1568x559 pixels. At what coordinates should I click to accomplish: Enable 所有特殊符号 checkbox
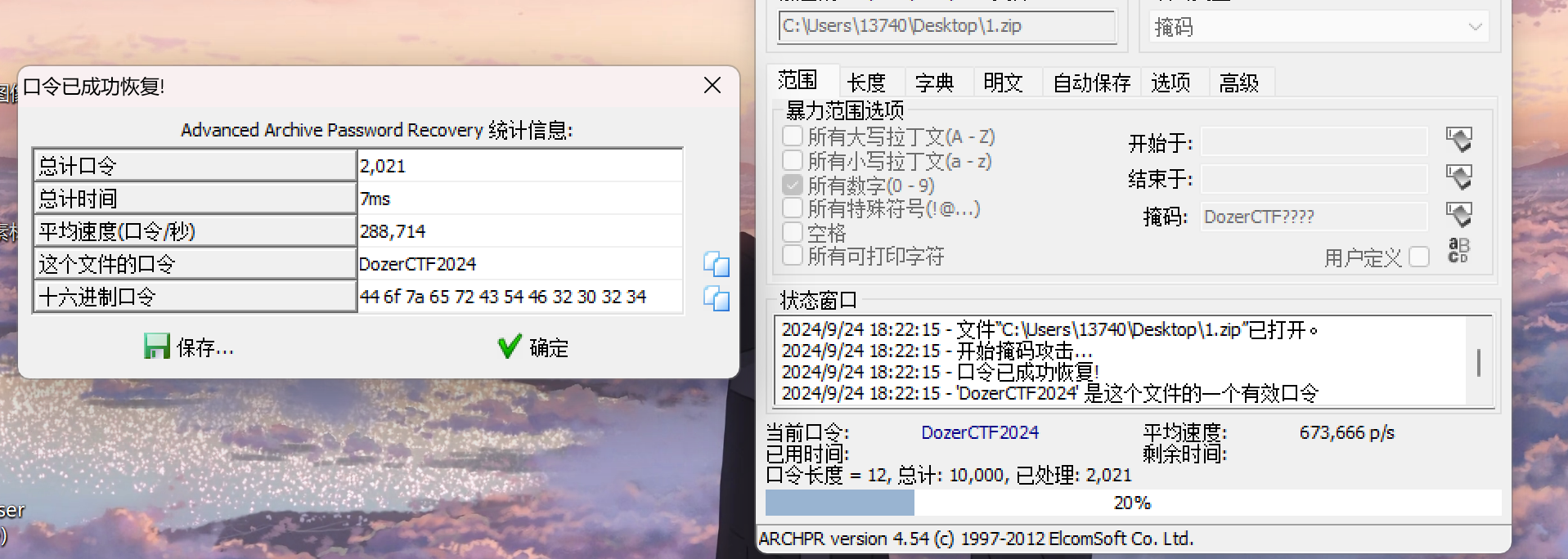click(x=793, y=208)
